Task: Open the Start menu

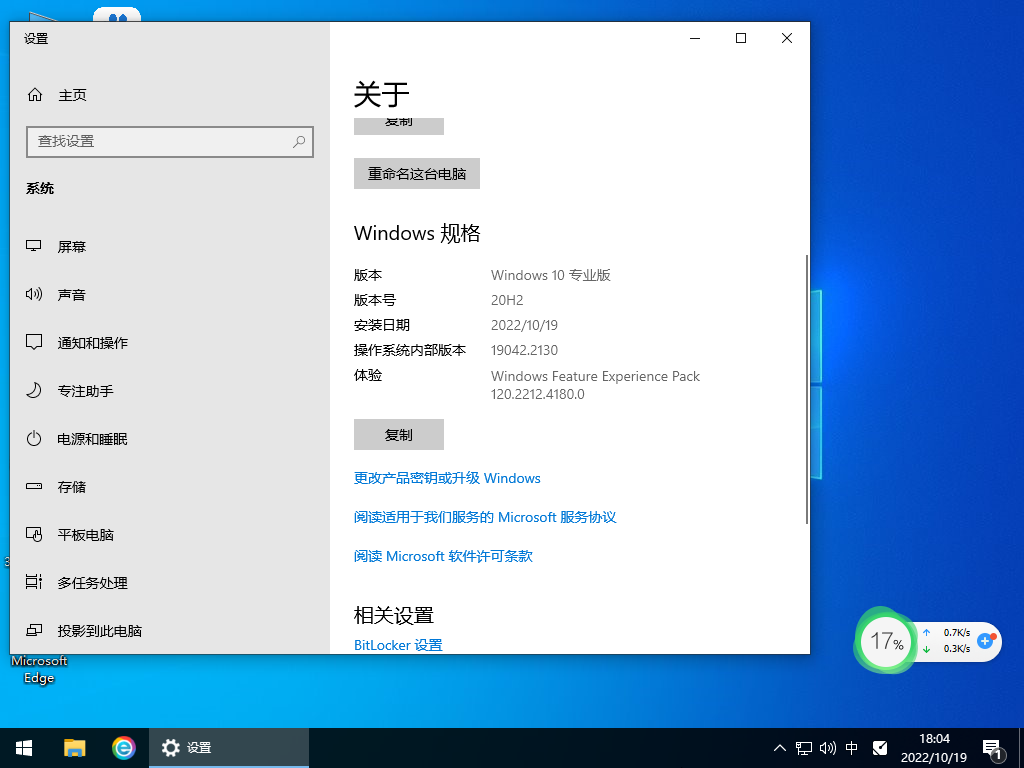Action: coord(23,747)
